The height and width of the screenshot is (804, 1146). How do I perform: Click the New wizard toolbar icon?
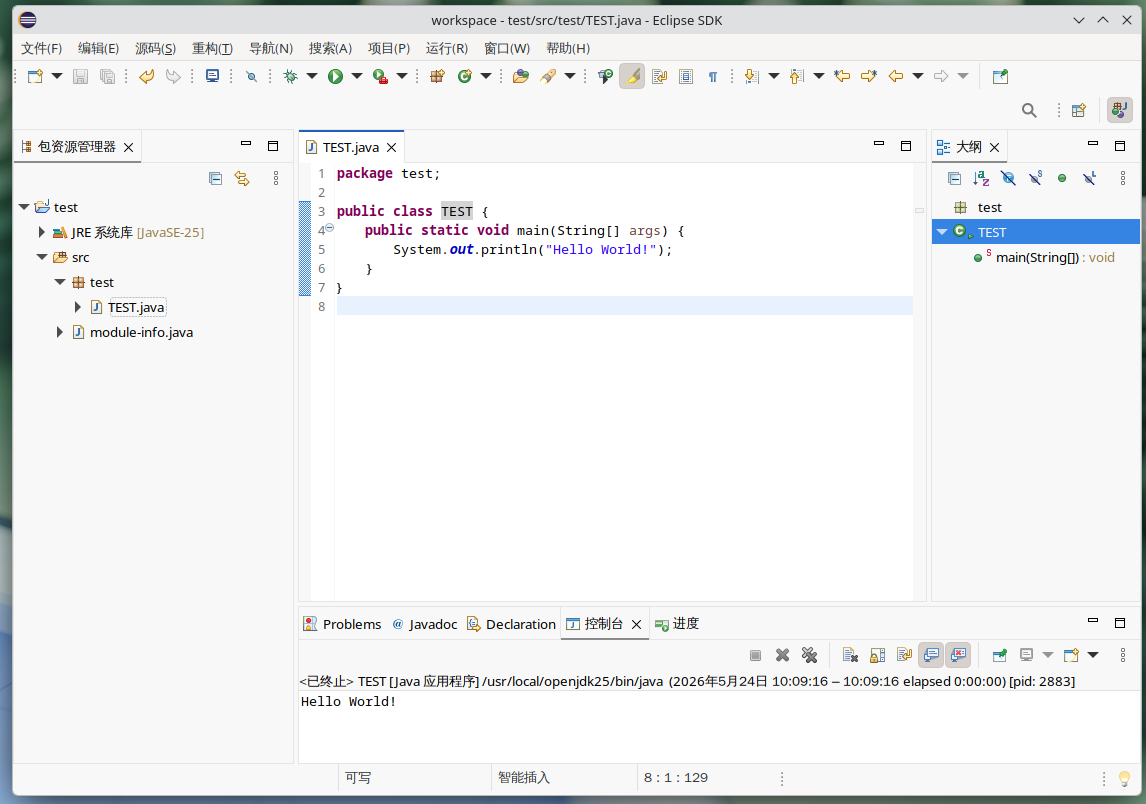pyautogui.click(x=35, y=76)
